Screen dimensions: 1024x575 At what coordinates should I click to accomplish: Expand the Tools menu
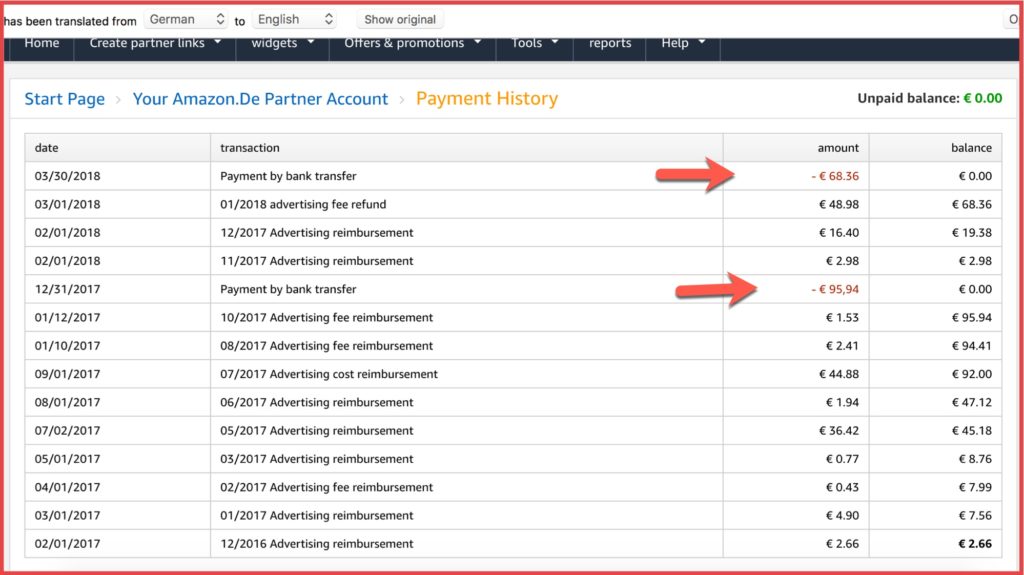point(534,43)
